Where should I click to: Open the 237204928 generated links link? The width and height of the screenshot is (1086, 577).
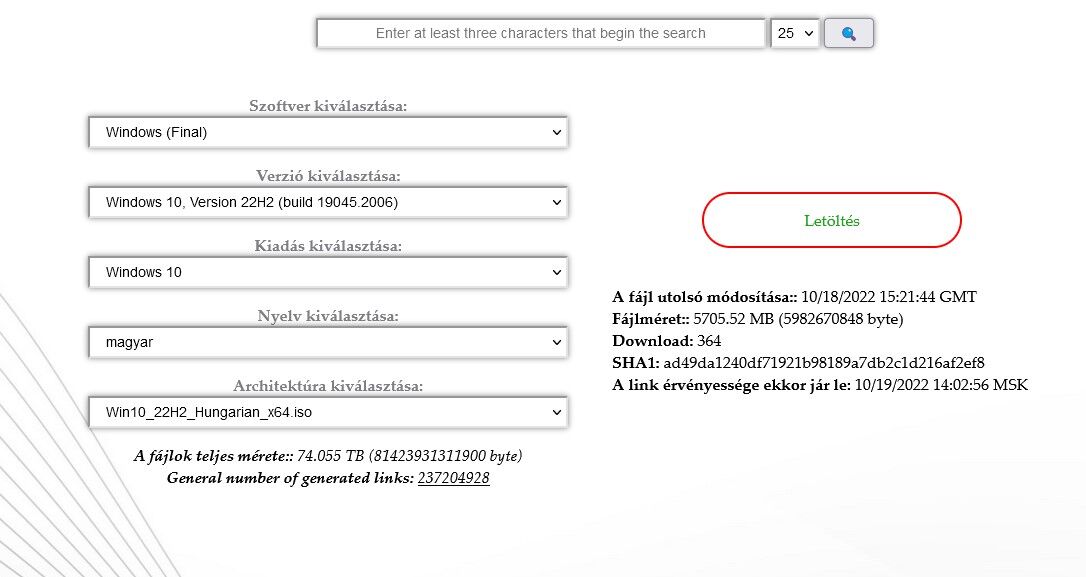pos(454,478)
